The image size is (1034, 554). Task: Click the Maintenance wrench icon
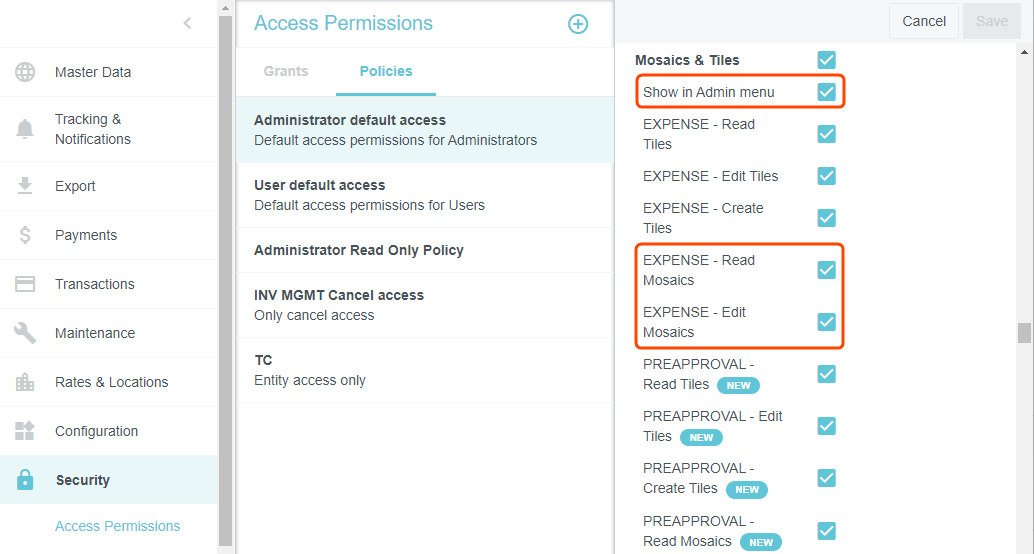25,333
